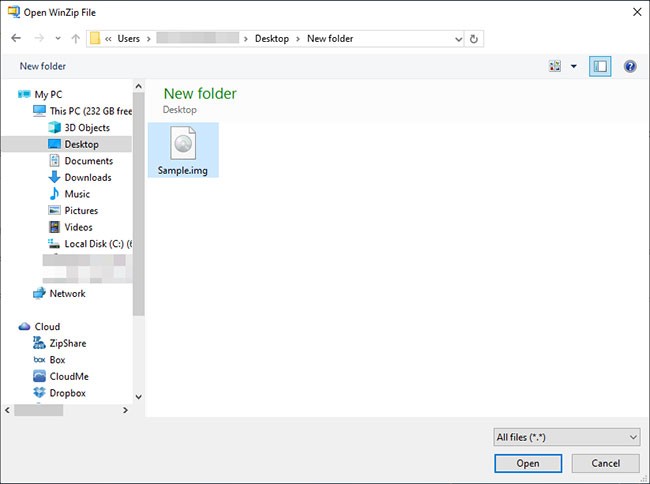Expand the address bar history dropdown
The height and width of the screenshot is (484, 650).
(457, 39)
